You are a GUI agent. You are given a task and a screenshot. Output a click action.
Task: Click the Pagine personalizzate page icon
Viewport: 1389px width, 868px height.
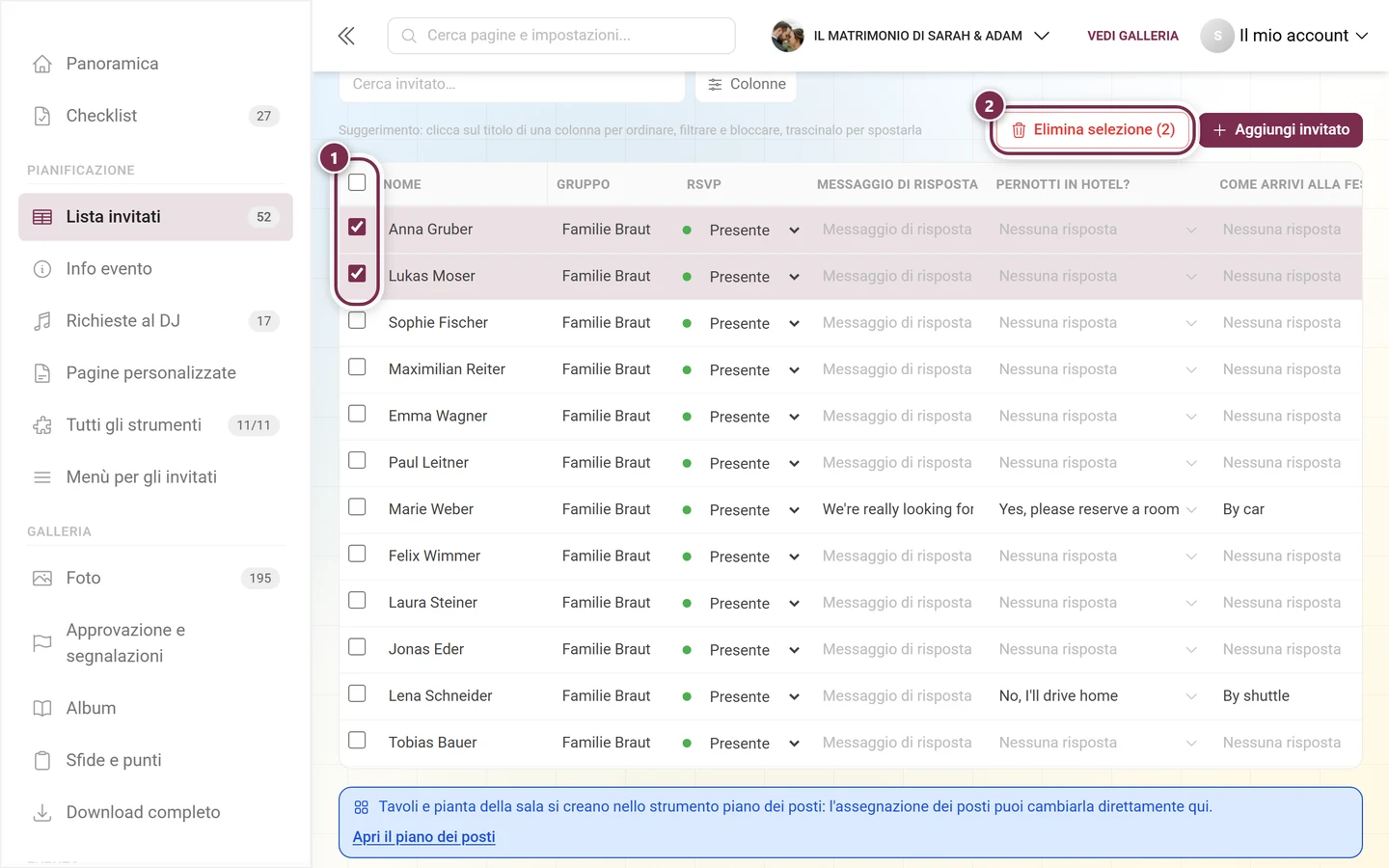(x=42, y=373)
